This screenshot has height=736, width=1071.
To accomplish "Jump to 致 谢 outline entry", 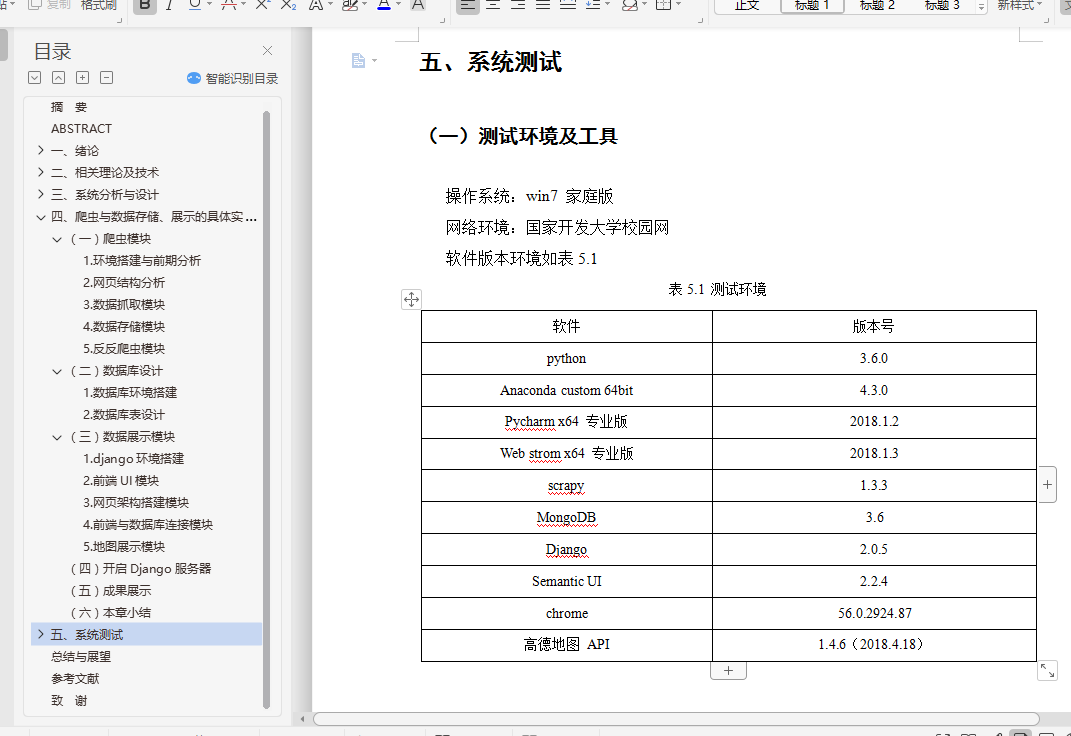I will pyautogui.click(x=69, y=700).
